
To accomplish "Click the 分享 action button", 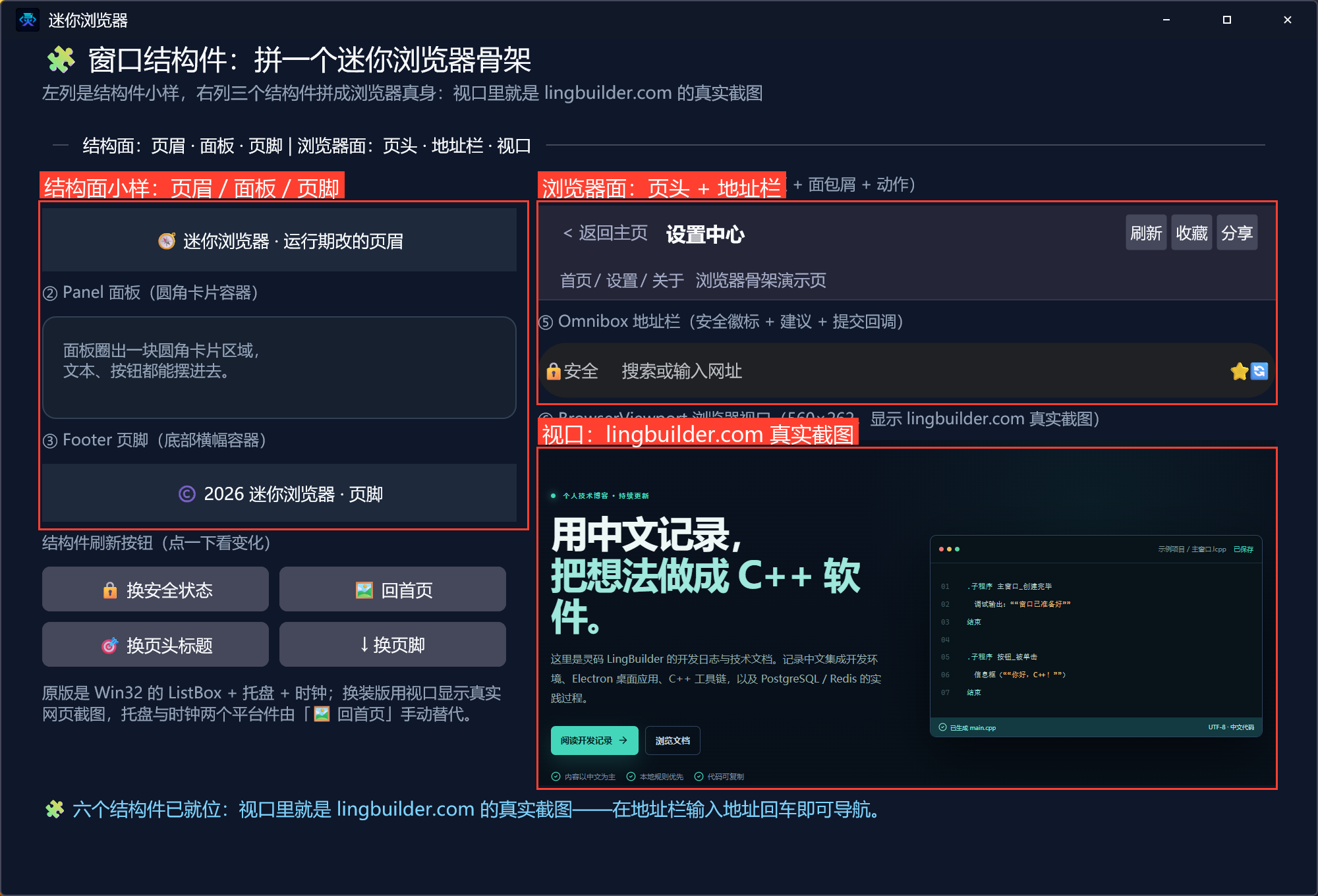I will (x=1237, y=233).
